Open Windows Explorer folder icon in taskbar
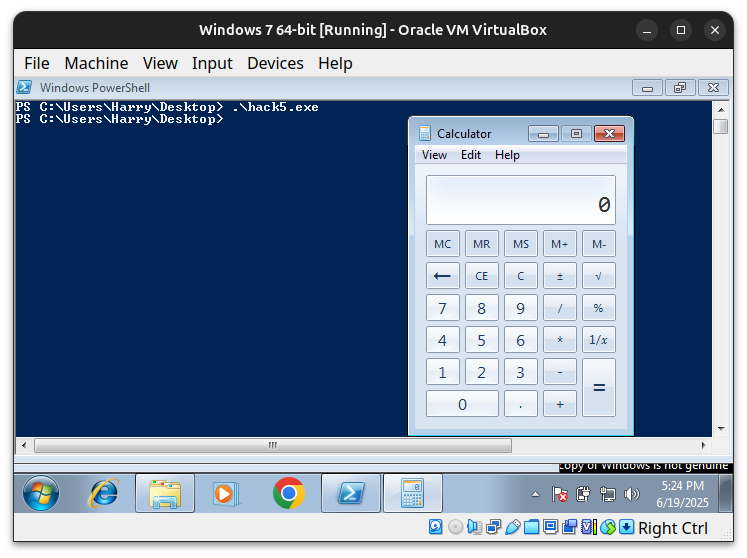747x558 pixels. (165, 493)
